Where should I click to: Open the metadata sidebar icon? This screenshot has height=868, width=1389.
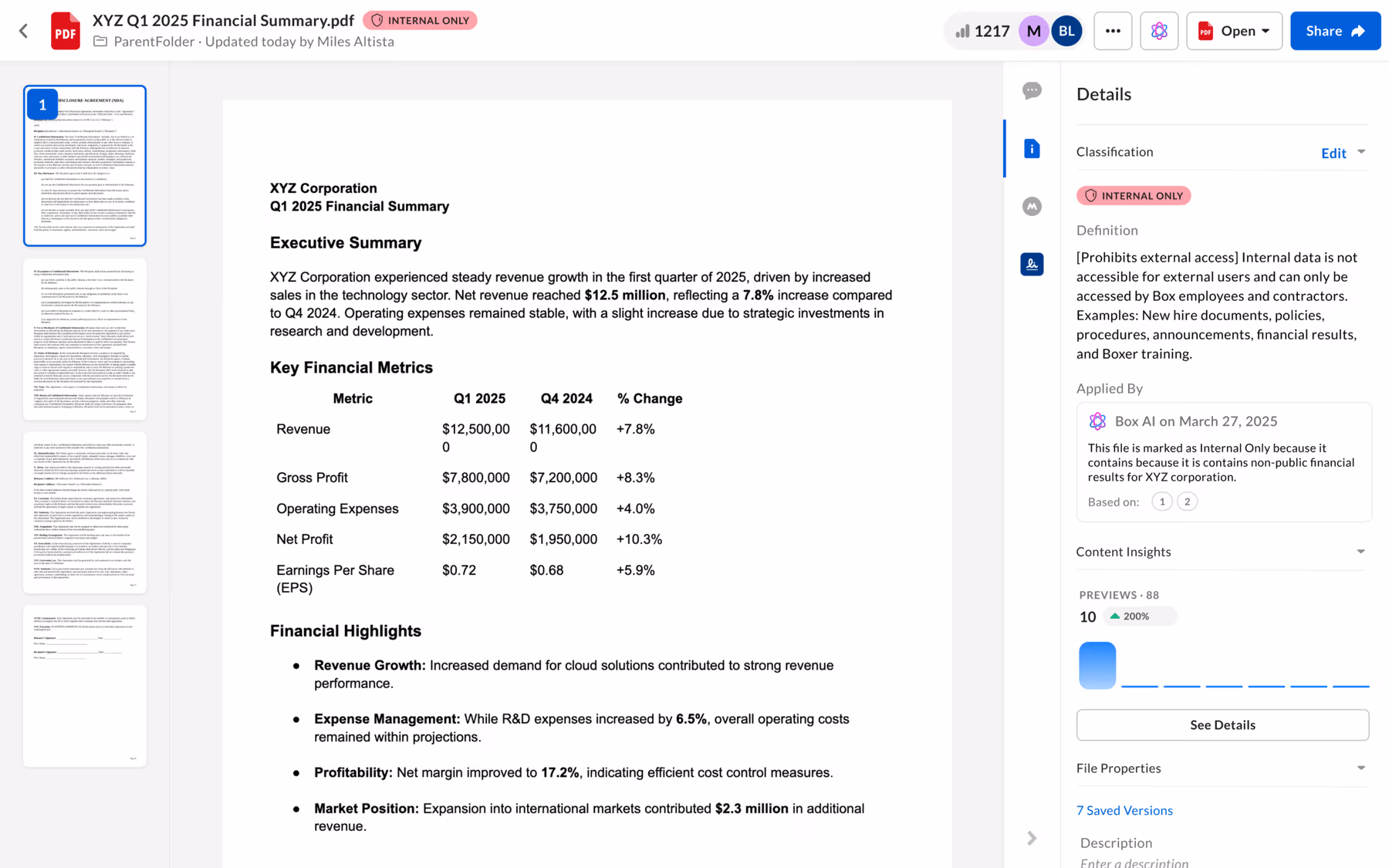pos(1031,207)
